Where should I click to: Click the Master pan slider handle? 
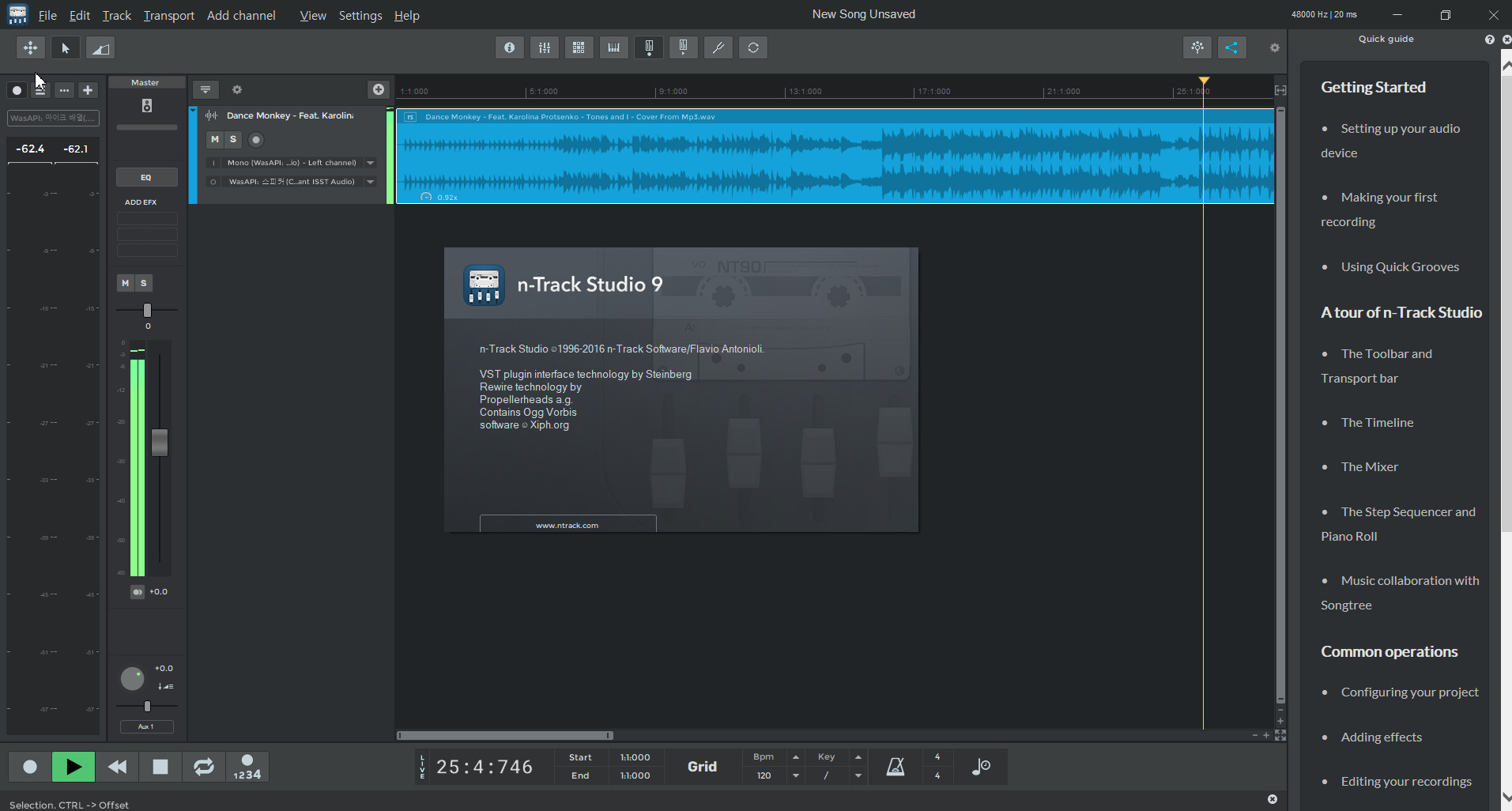pos(147,310)
